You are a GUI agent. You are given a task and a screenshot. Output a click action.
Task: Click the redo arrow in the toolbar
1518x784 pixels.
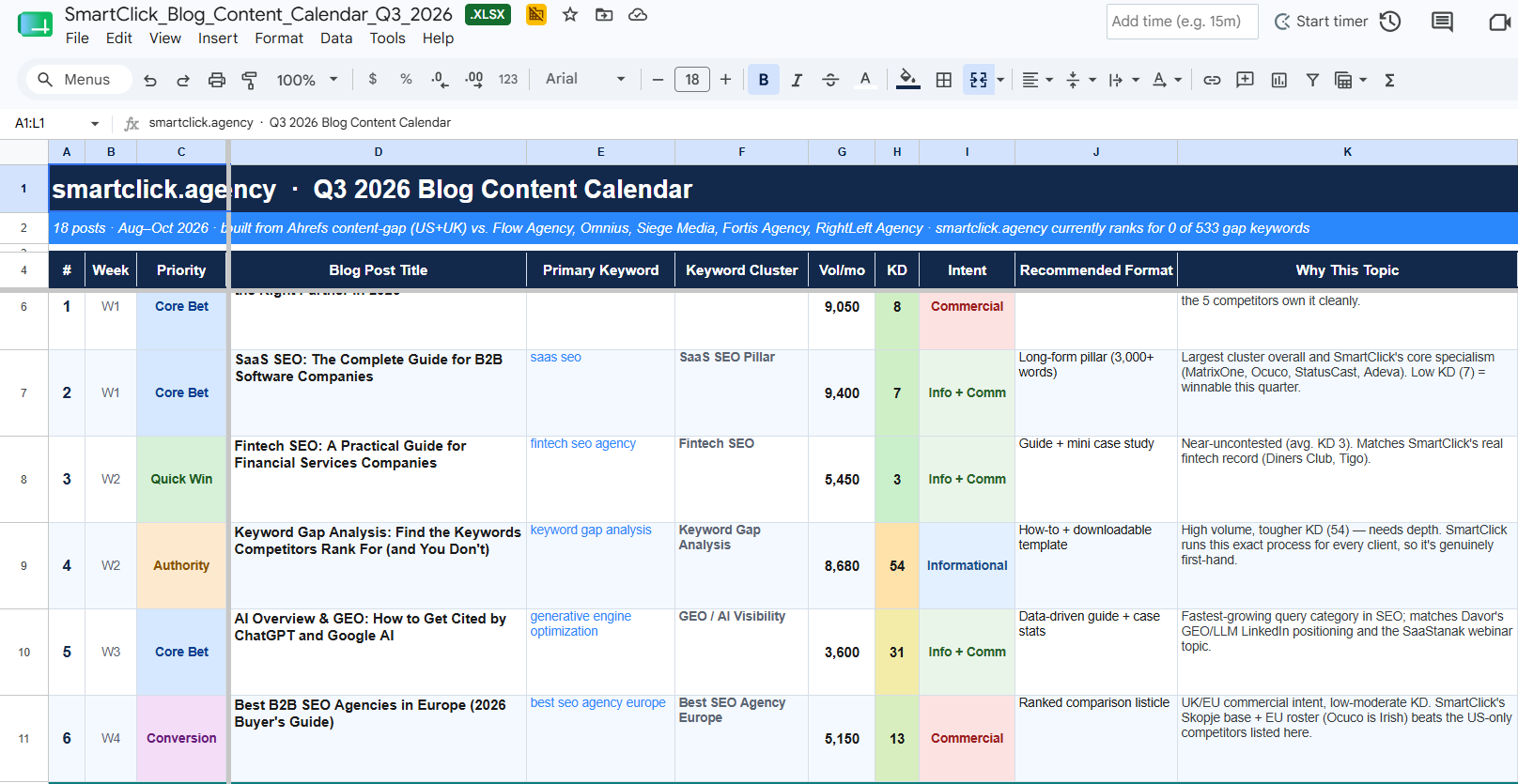[x=183, y=80]
